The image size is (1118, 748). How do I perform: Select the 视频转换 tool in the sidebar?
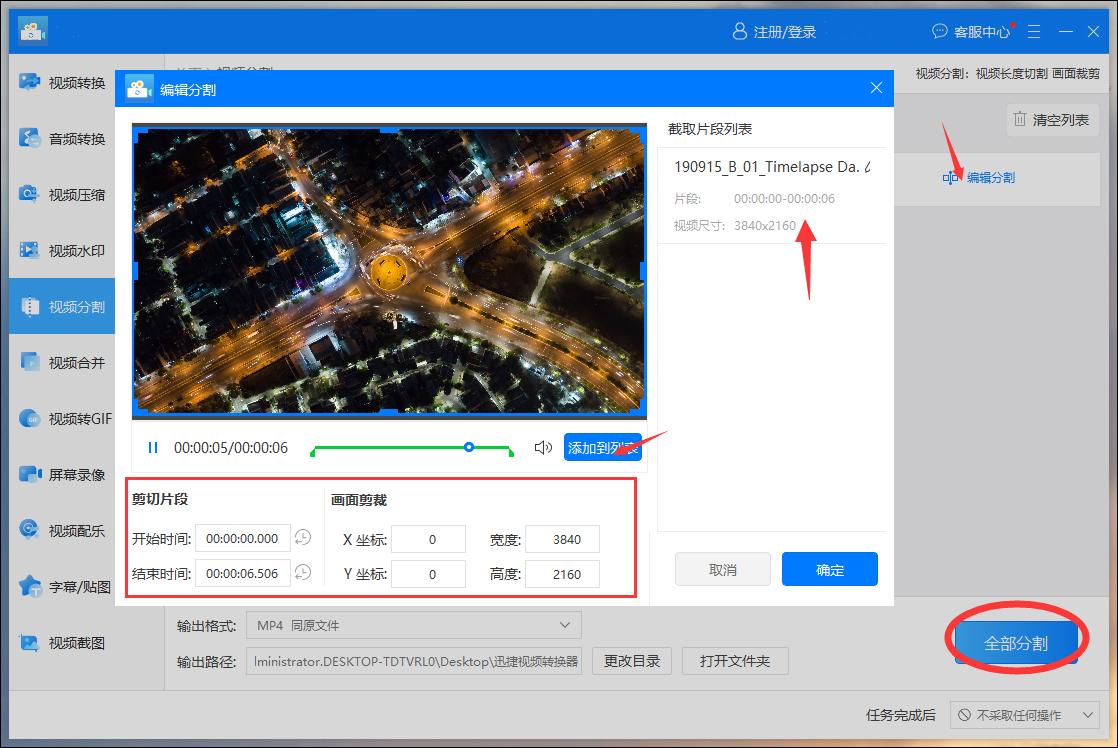tap(62, 82)
